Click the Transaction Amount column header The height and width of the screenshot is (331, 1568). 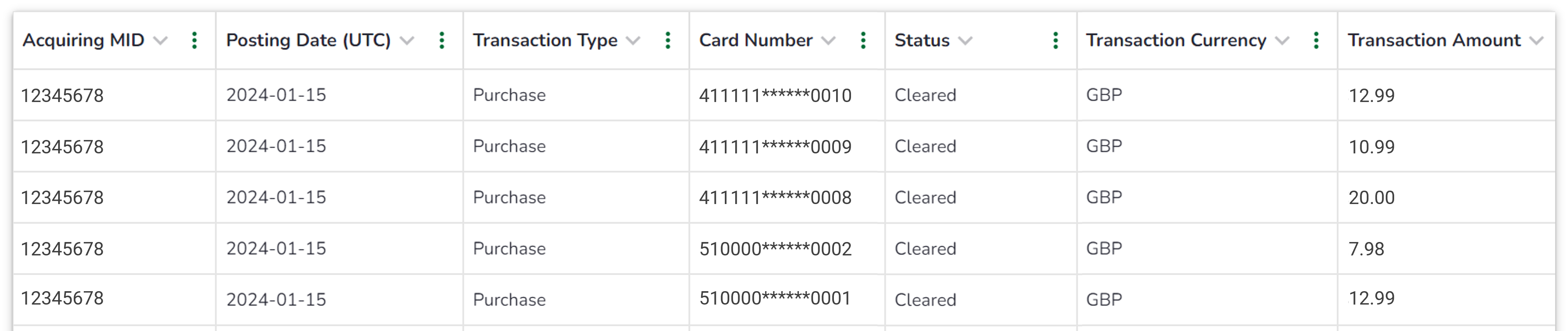1434,40
